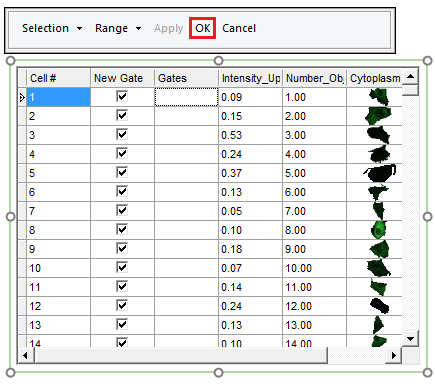Click the New Gate column header

(122, 78)
